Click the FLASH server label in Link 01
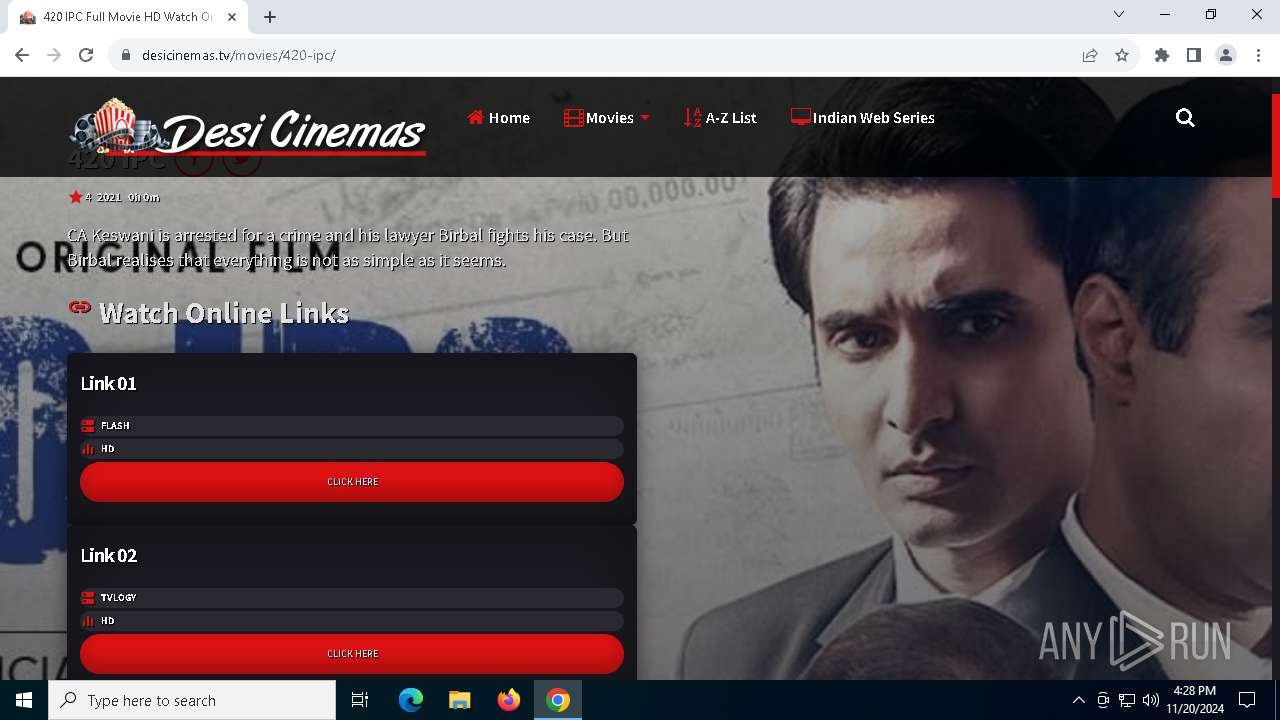The height and width of the screenshot is (720, 1280). click(x=115, y=426)
